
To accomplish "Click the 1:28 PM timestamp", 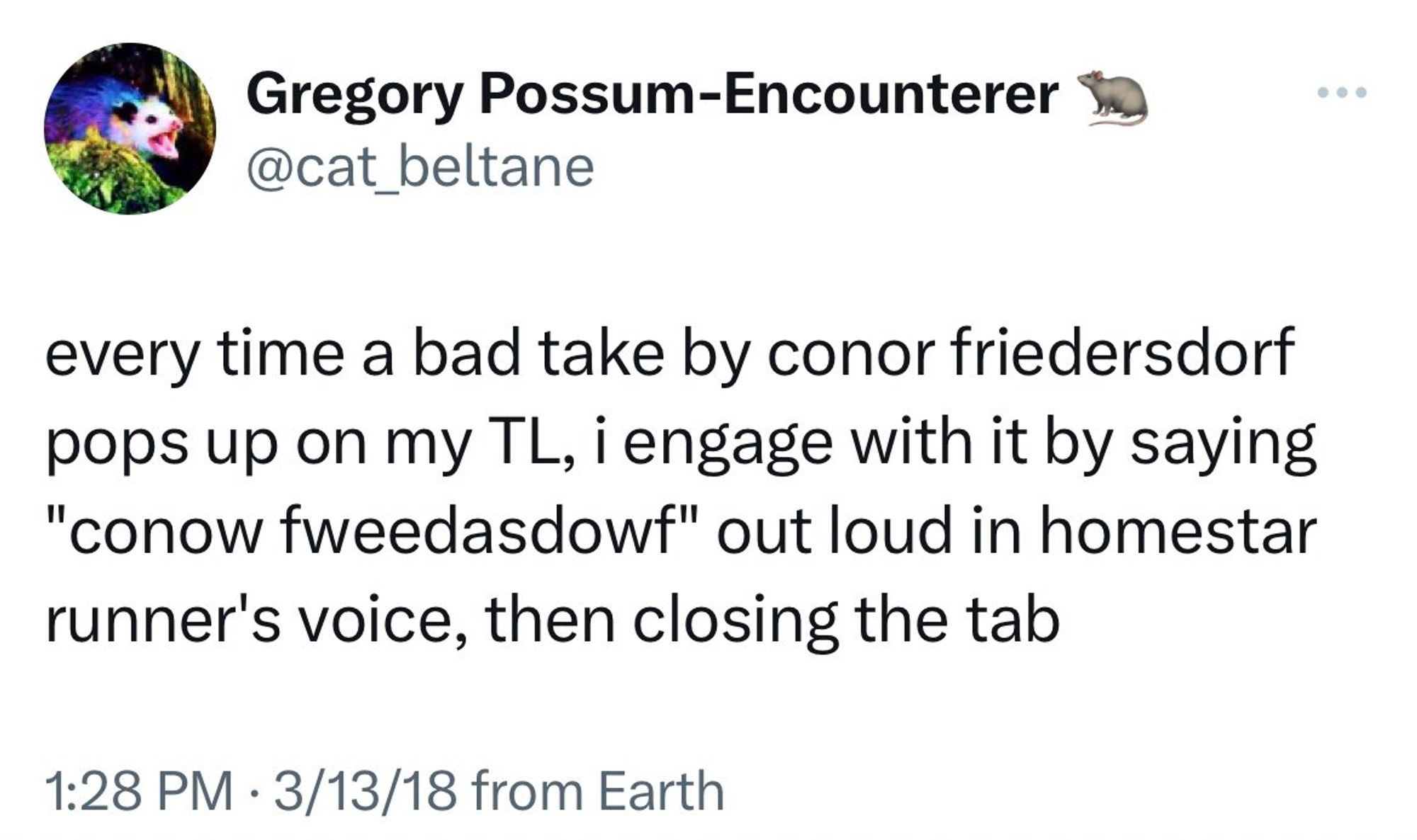I will tap(139, 790).
